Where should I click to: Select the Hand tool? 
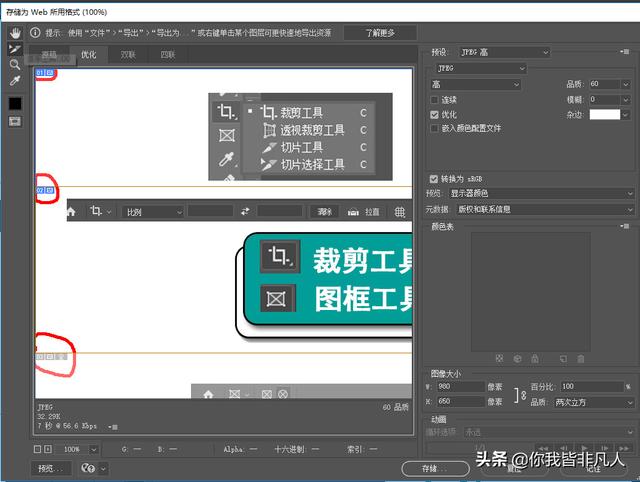coord(15,33)
